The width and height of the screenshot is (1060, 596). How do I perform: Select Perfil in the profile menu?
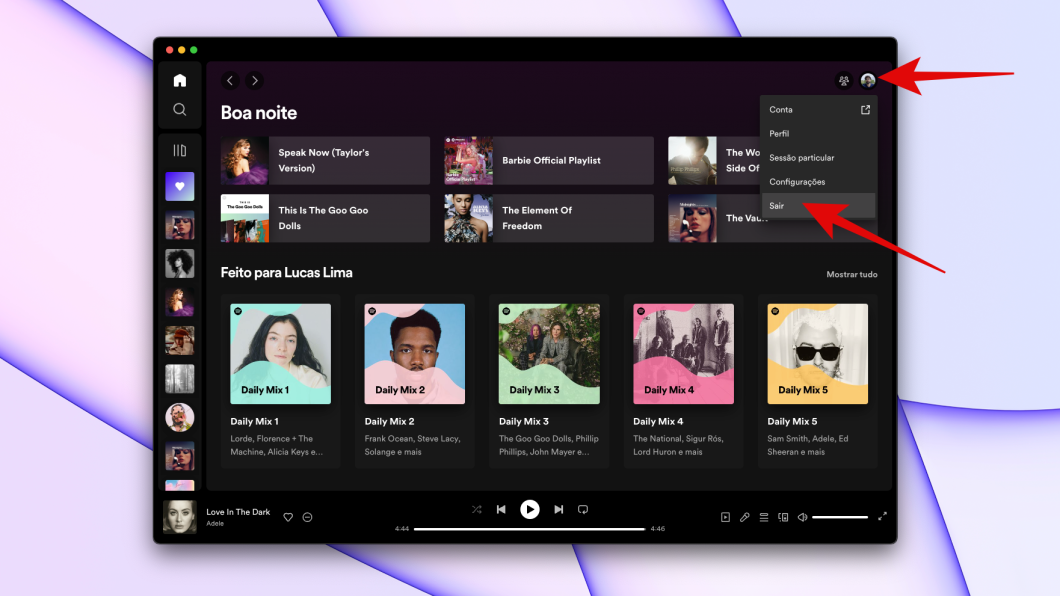point(819,134)
